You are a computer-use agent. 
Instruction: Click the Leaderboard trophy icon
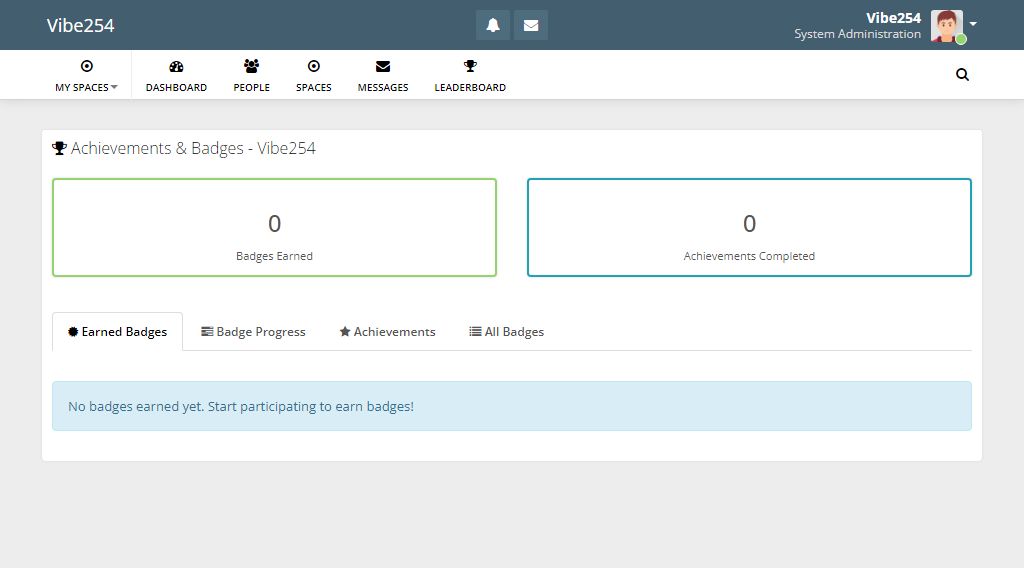point(470,66)
